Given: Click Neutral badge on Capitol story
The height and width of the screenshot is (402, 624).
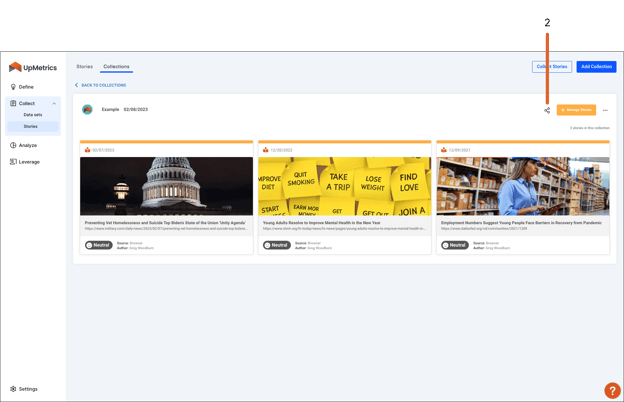Looking at the screenshot, I should (99, 245).
